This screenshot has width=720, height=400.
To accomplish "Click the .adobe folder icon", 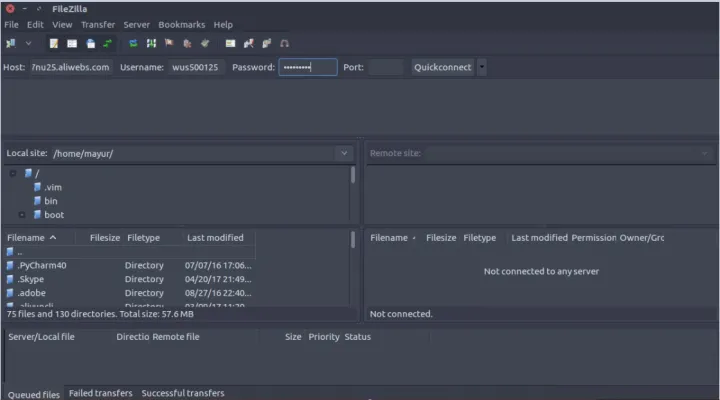I will tap(10, 293).
